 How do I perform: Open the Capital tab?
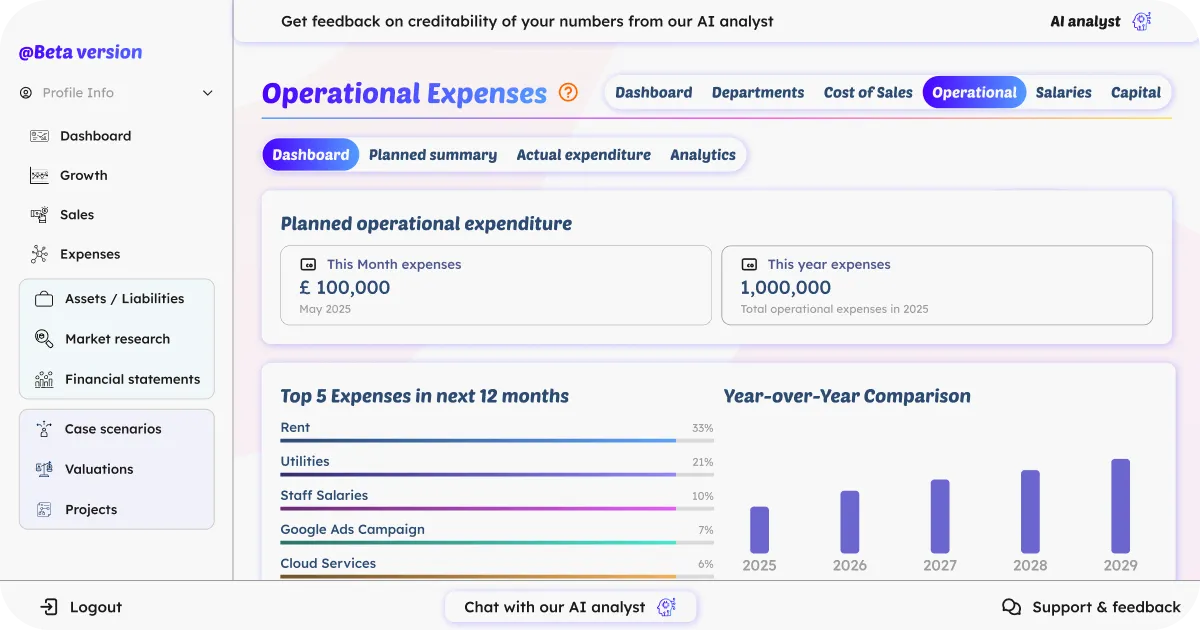tap(1136, 93)
